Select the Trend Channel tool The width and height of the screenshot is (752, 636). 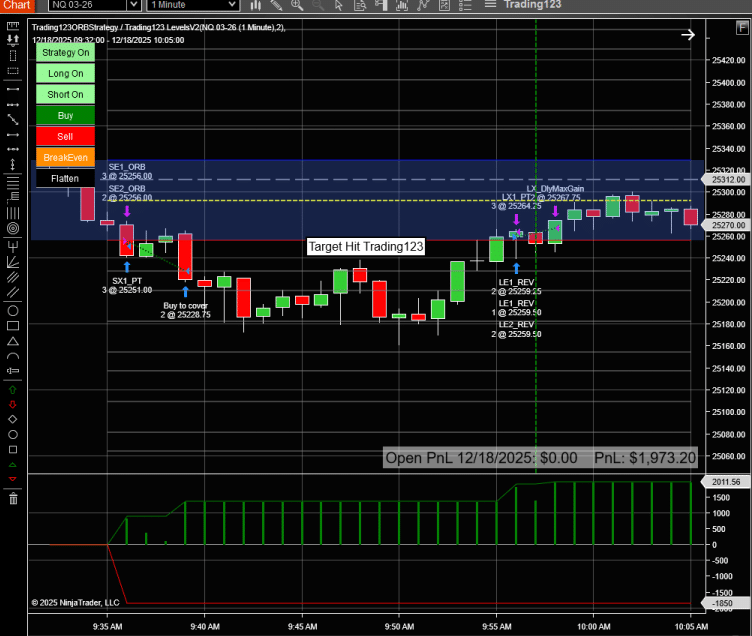point(13,292)
